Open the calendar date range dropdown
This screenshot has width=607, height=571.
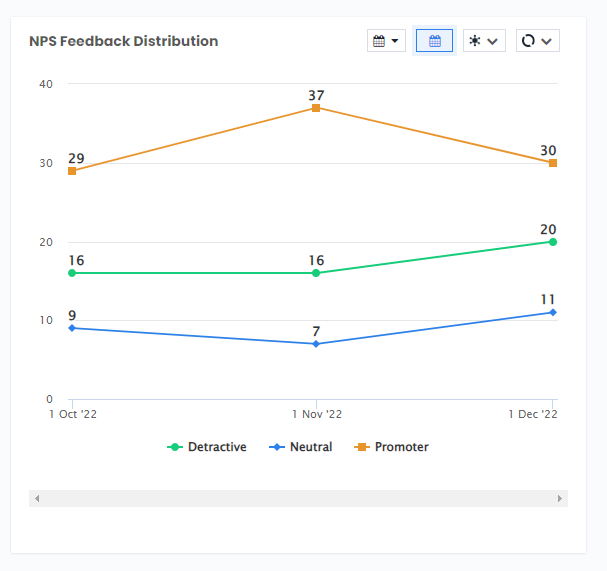pos(386,41)
